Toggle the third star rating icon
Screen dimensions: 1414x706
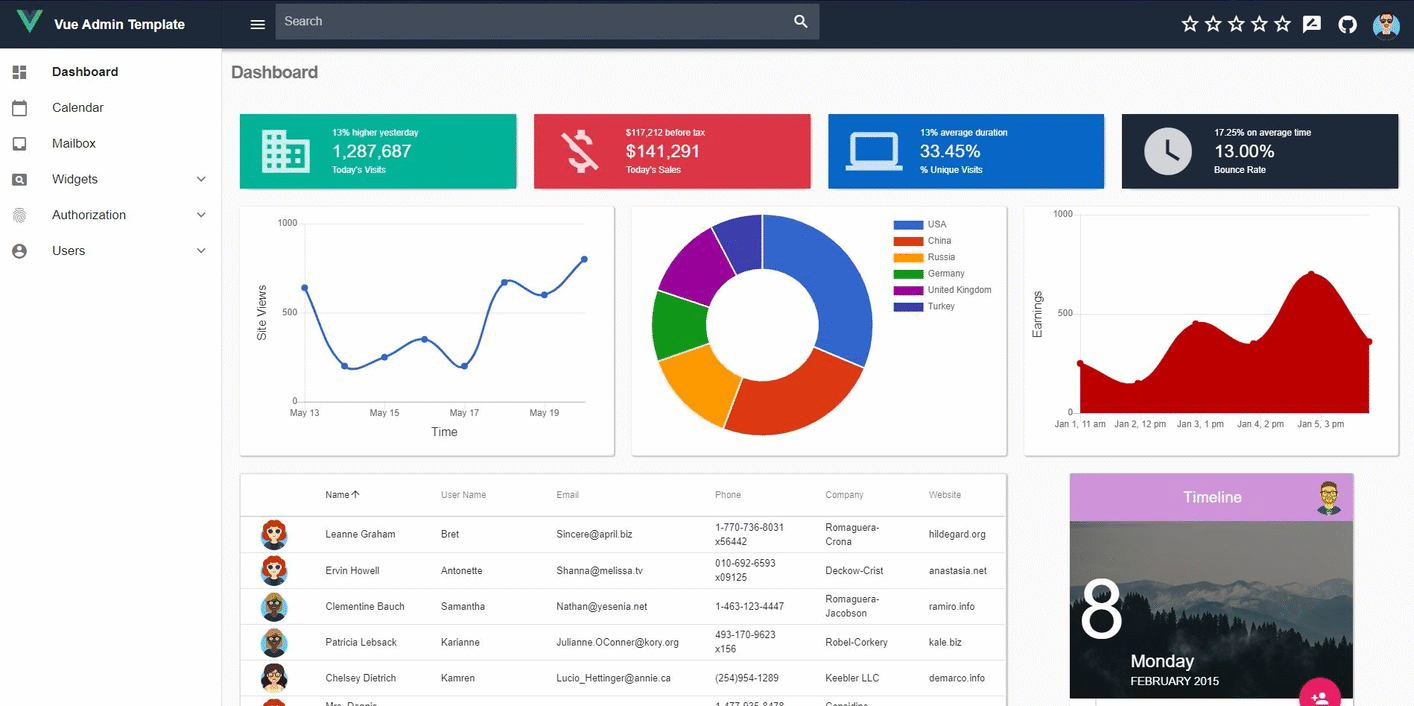click(x=1236, y=24)
